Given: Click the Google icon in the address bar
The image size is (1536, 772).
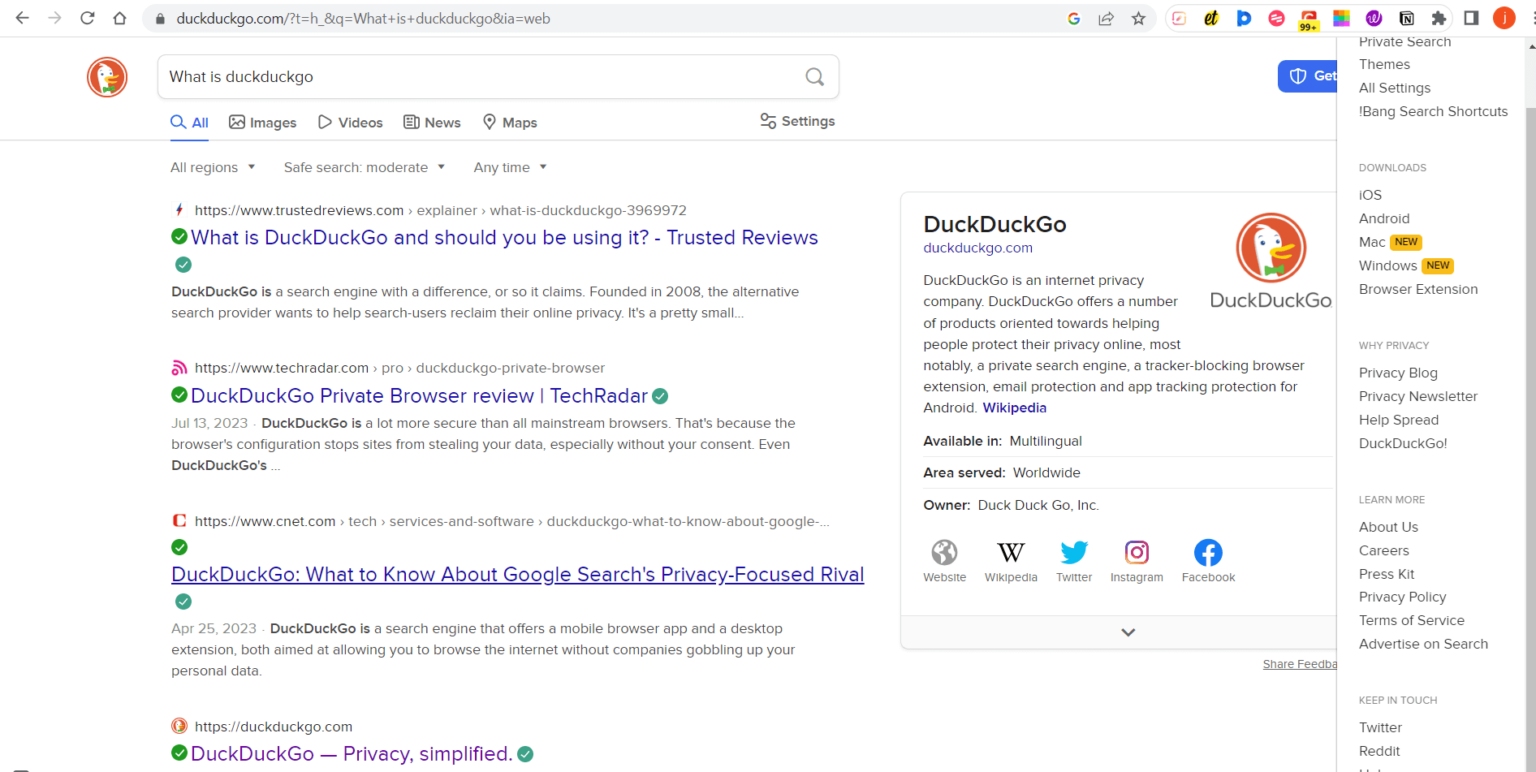Looking at the screenshot, I should click(x=1074, y=17).
